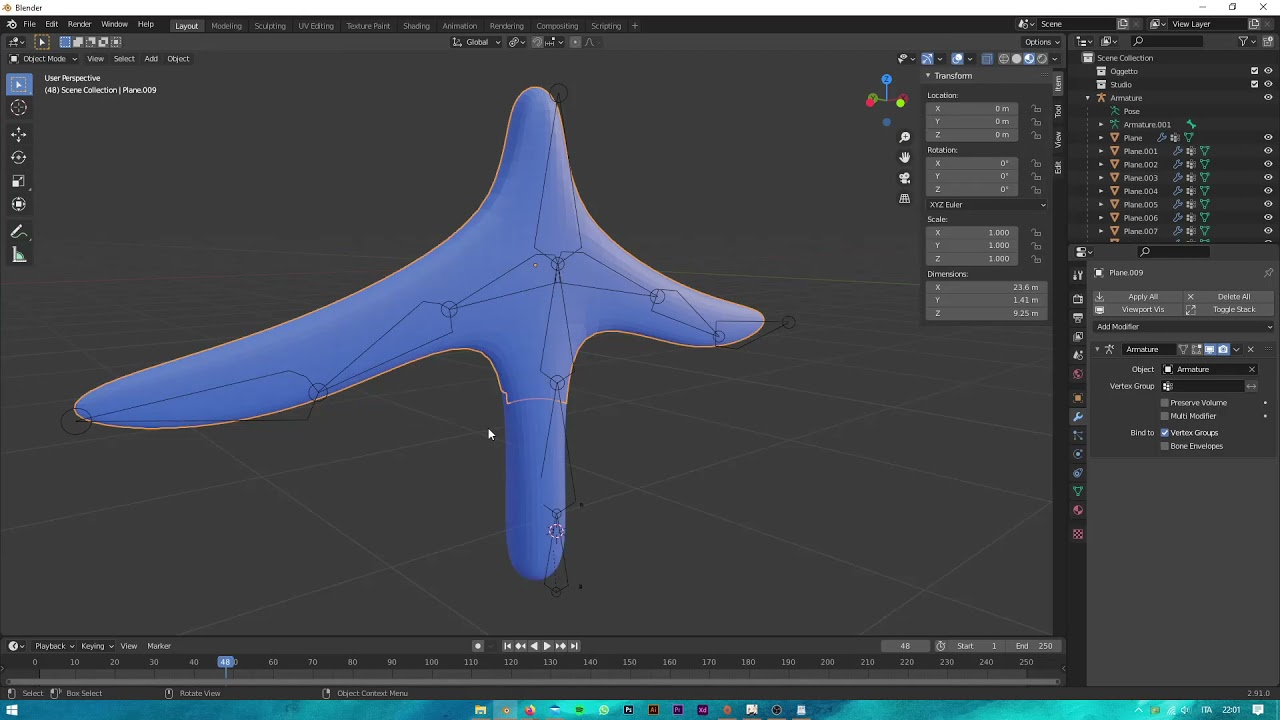Click the Viewport Vis button
Image resolution: width=1280 pixels, height=720 pixels.
point(1138,310)
